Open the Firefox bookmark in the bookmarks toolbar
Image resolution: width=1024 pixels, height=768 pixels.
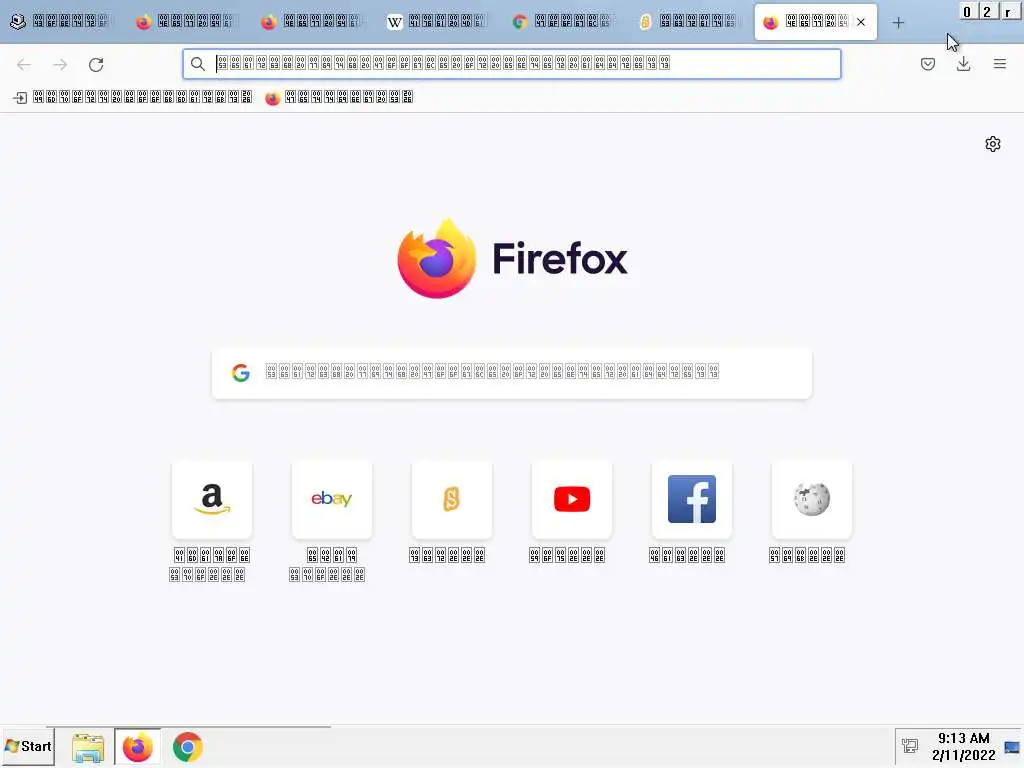click(x=339, y=98)
